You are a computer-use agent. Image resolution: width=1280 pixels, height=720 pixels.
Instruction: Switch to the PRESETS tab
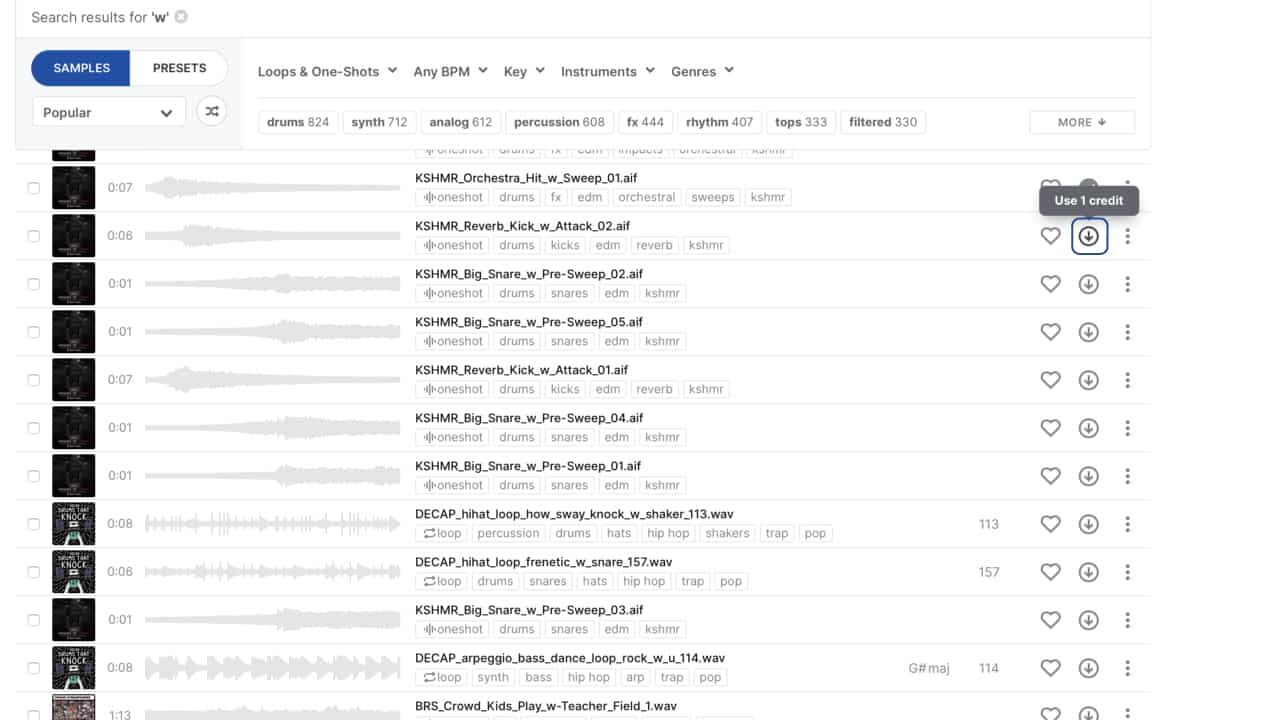tap(179, 68)
